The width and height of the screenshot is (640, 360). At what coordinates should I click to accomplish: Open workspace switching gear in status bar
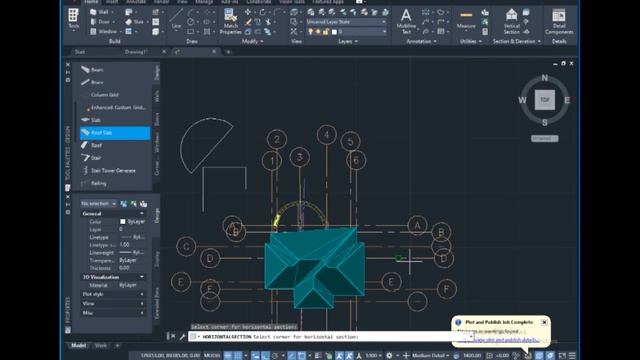[x=389, y=356]
